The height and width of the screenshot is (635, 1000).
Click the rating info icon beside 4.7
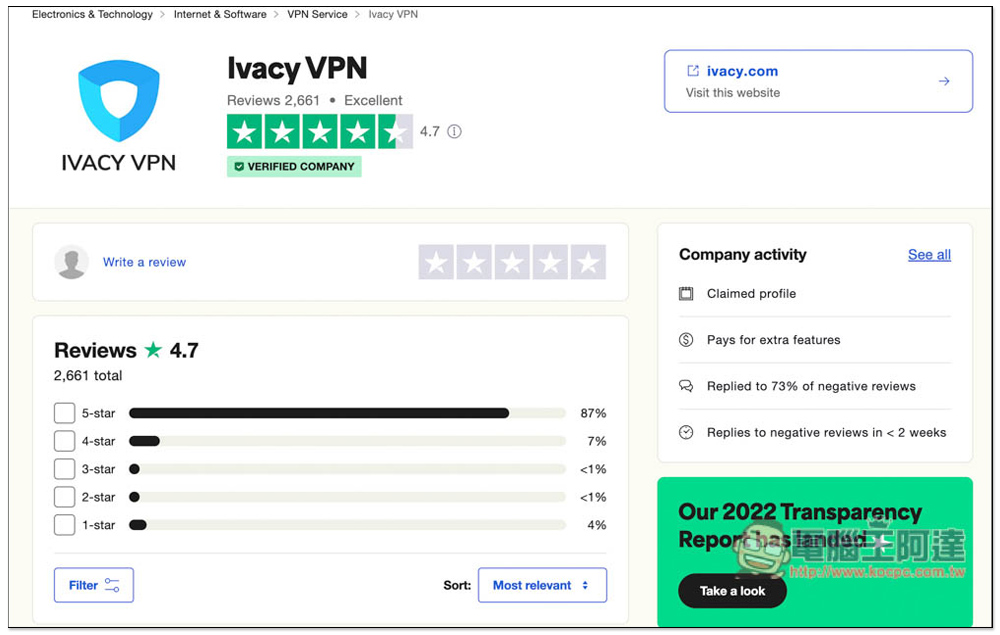454,131
